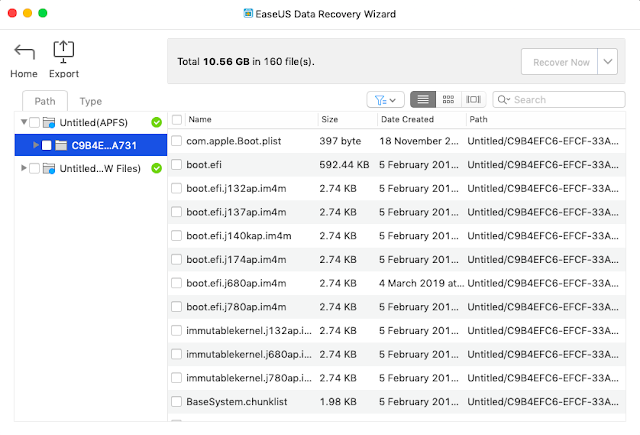
Task: Tick the C9B4E...A731 folder checkbox
Action: click(47, 145)
